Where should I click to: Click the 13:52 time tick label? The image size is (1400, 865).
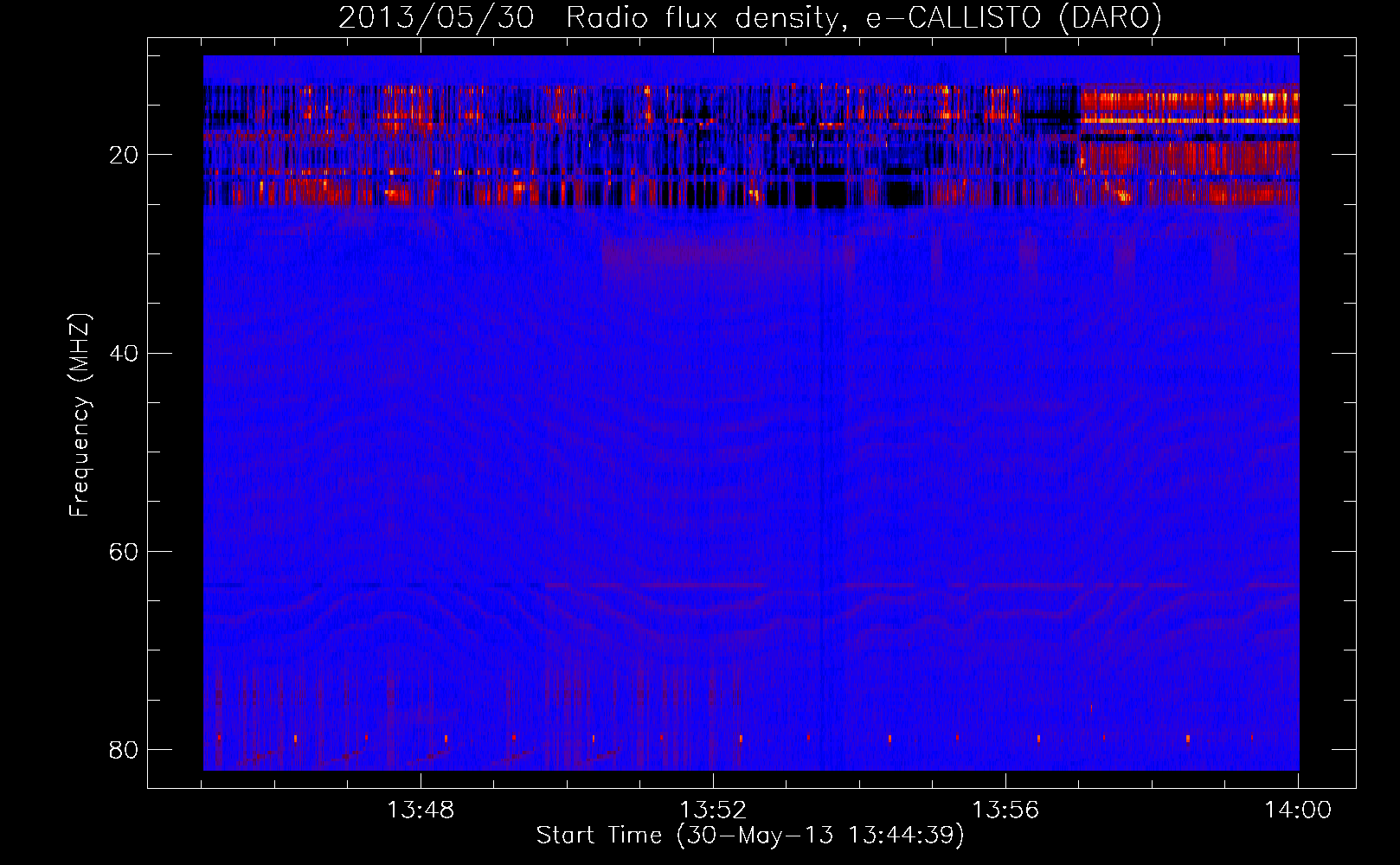(x=713, y=811)
